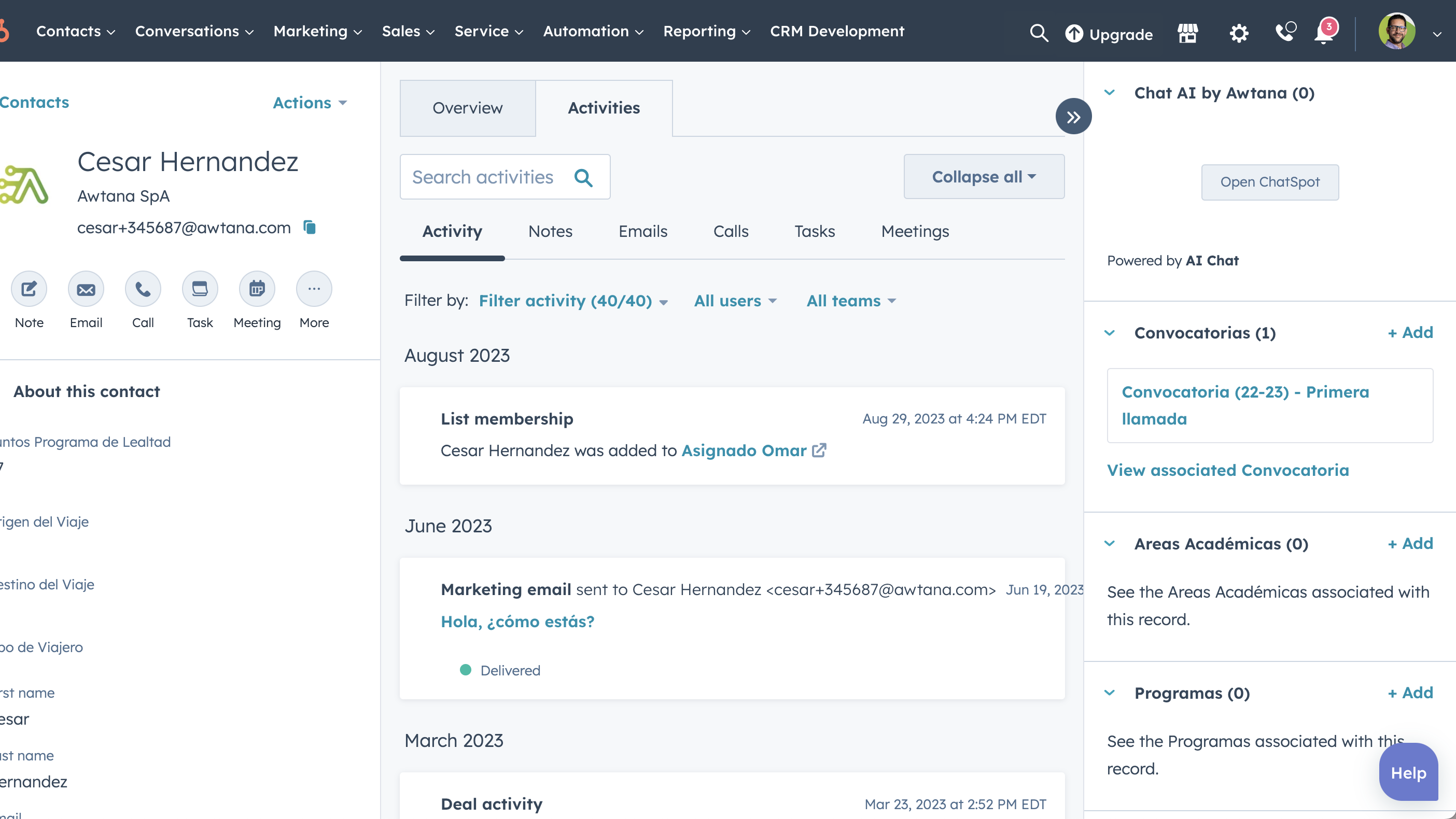Open the Email compose icon
Viewport: 1456px width, 819px height.
tap(86, 288)
